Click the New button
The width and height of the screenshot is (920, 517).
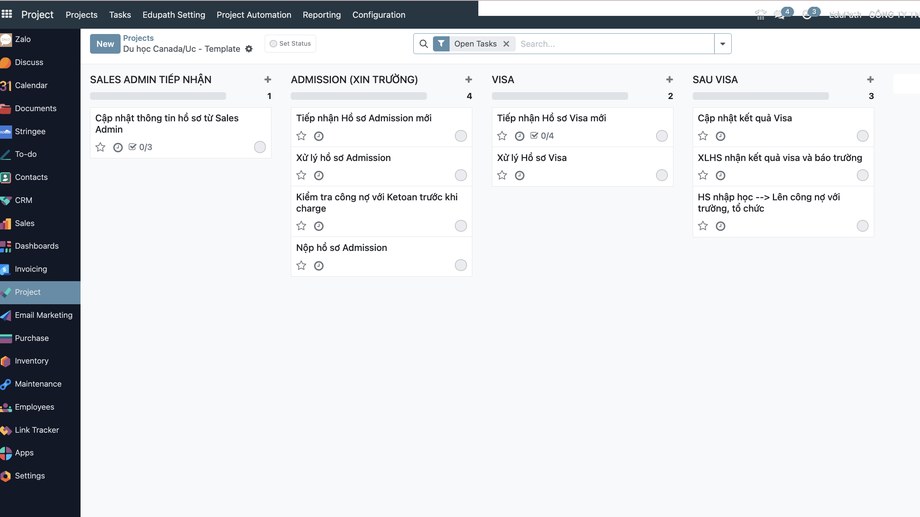[x=105, y=43]
